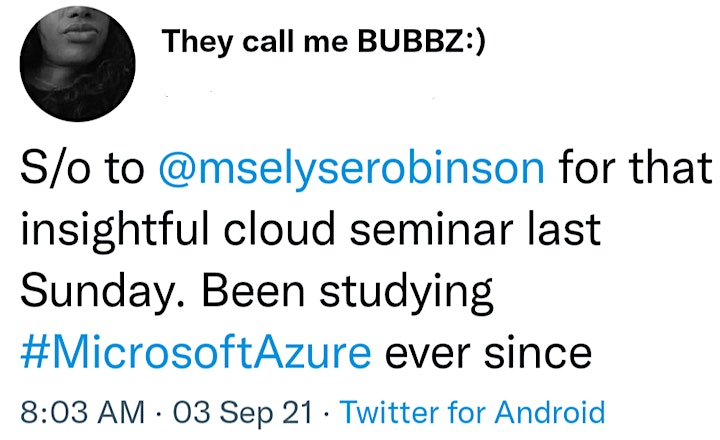The height and width of the screenshot is (440, 720).
Task: Select the 8:03 AM timestamp
Action: (x=83, y=412)
